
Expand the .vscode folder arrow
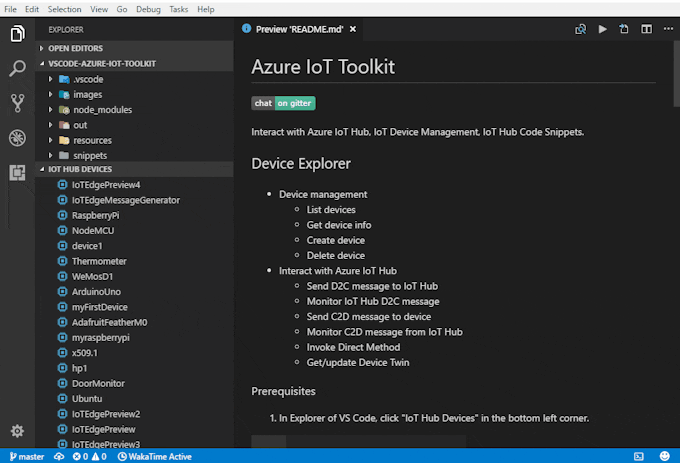coord(50,79)
